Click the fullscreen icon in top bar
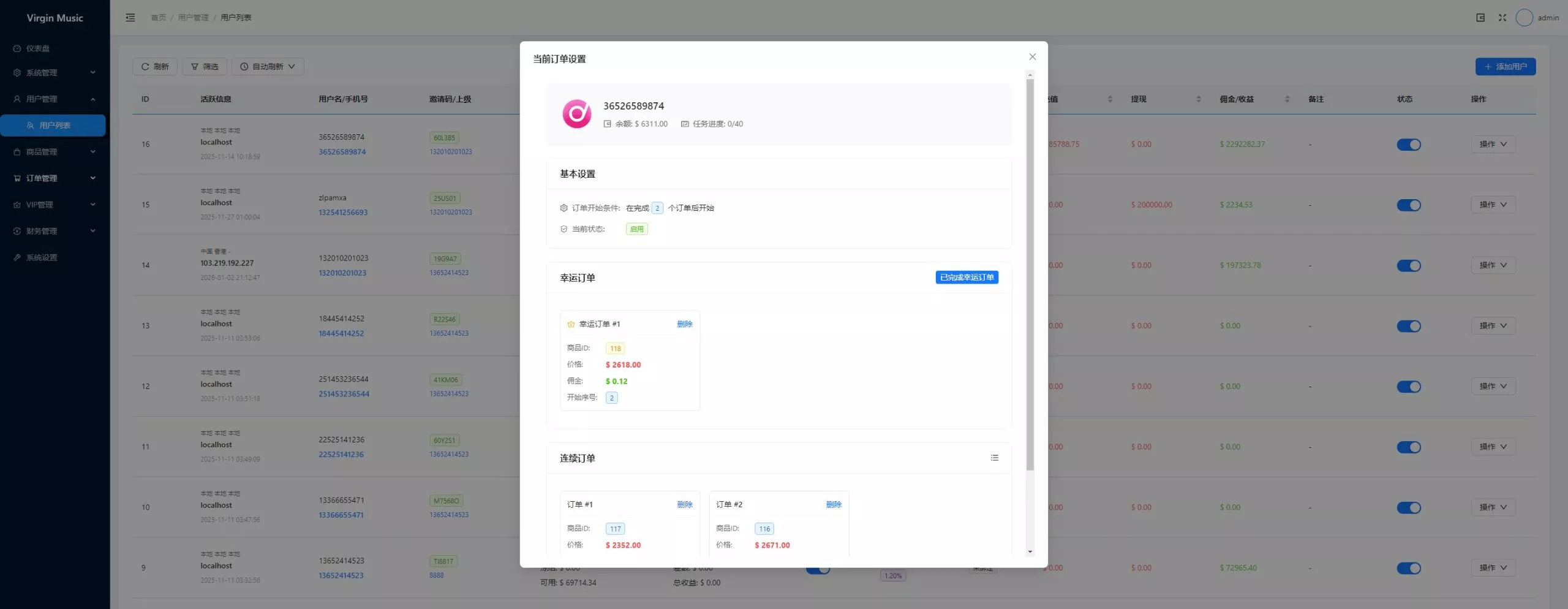1568x609 pixels. pos(1502,18)
